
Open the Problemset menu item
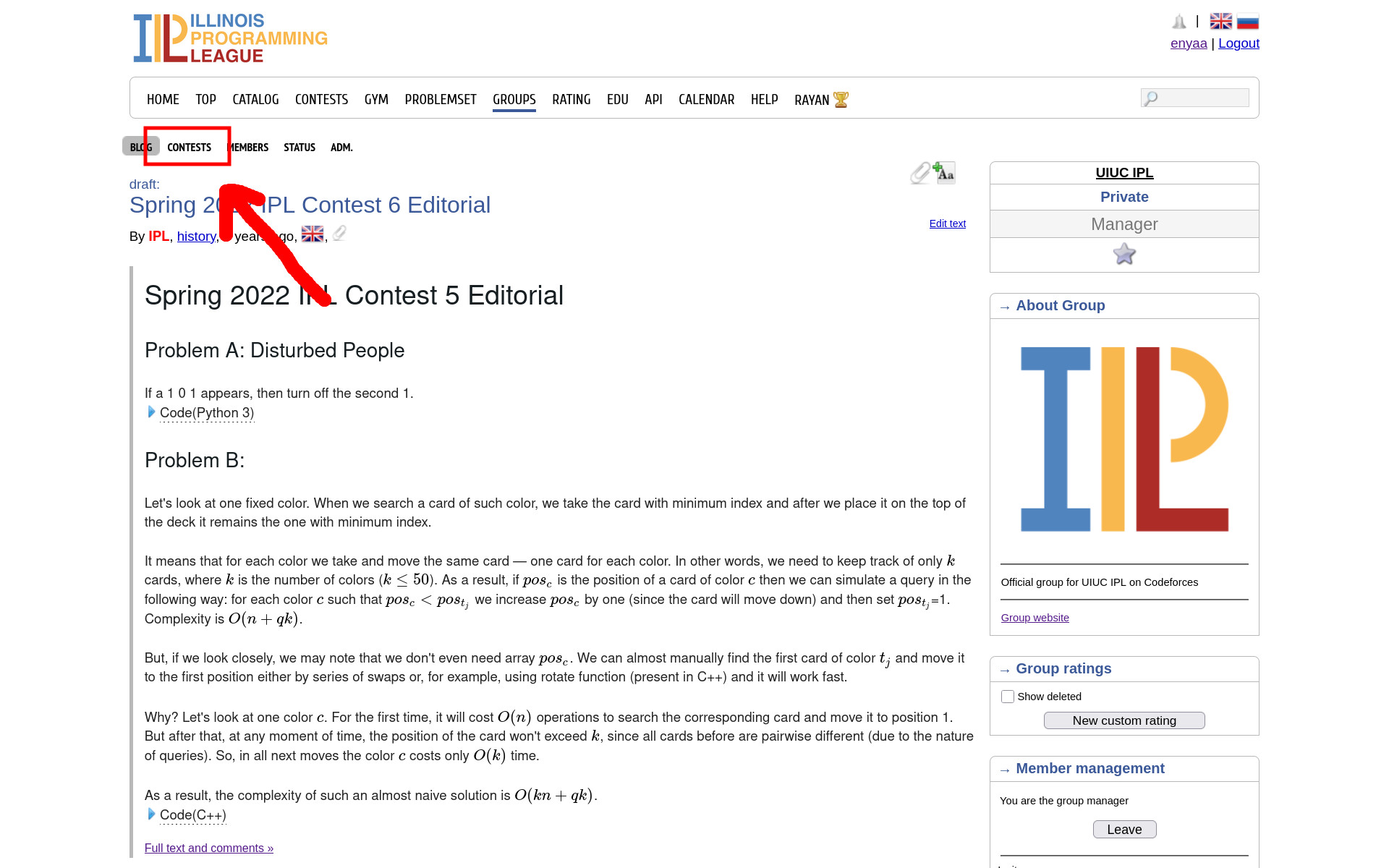coord(440,100)
